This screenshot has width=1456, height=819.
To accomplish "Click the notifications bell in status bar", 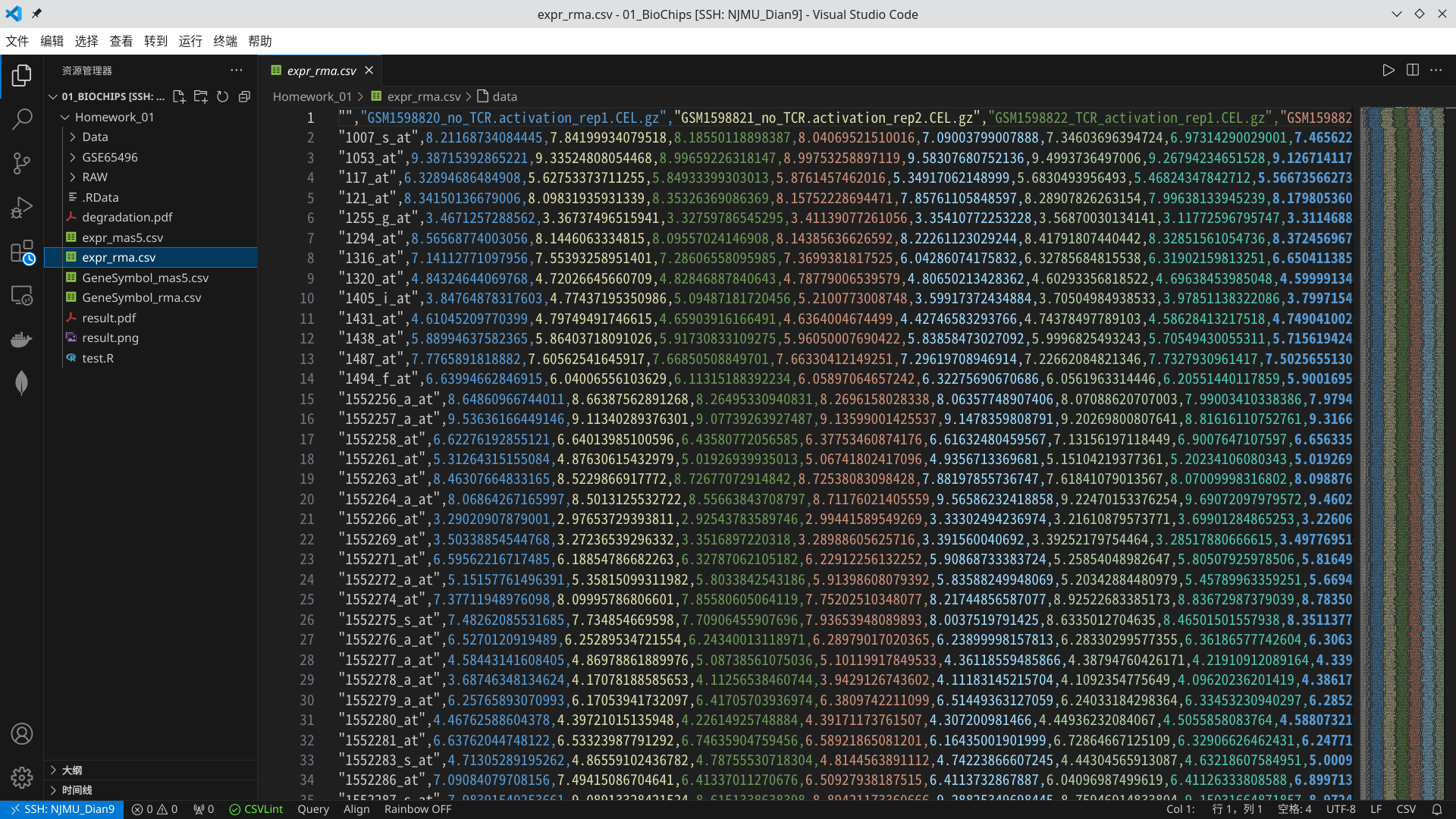I will pos(1436,809).
